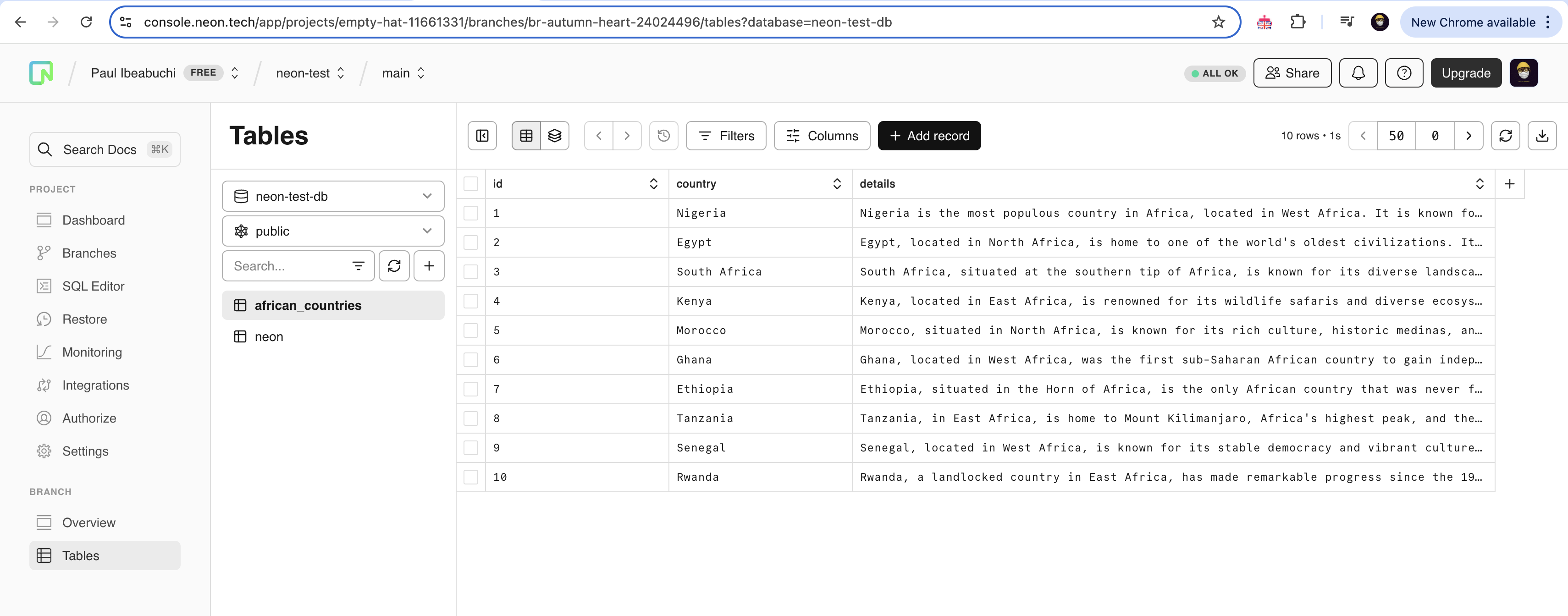
Task: Open the Columns button
Action: (x=822, y=136)
